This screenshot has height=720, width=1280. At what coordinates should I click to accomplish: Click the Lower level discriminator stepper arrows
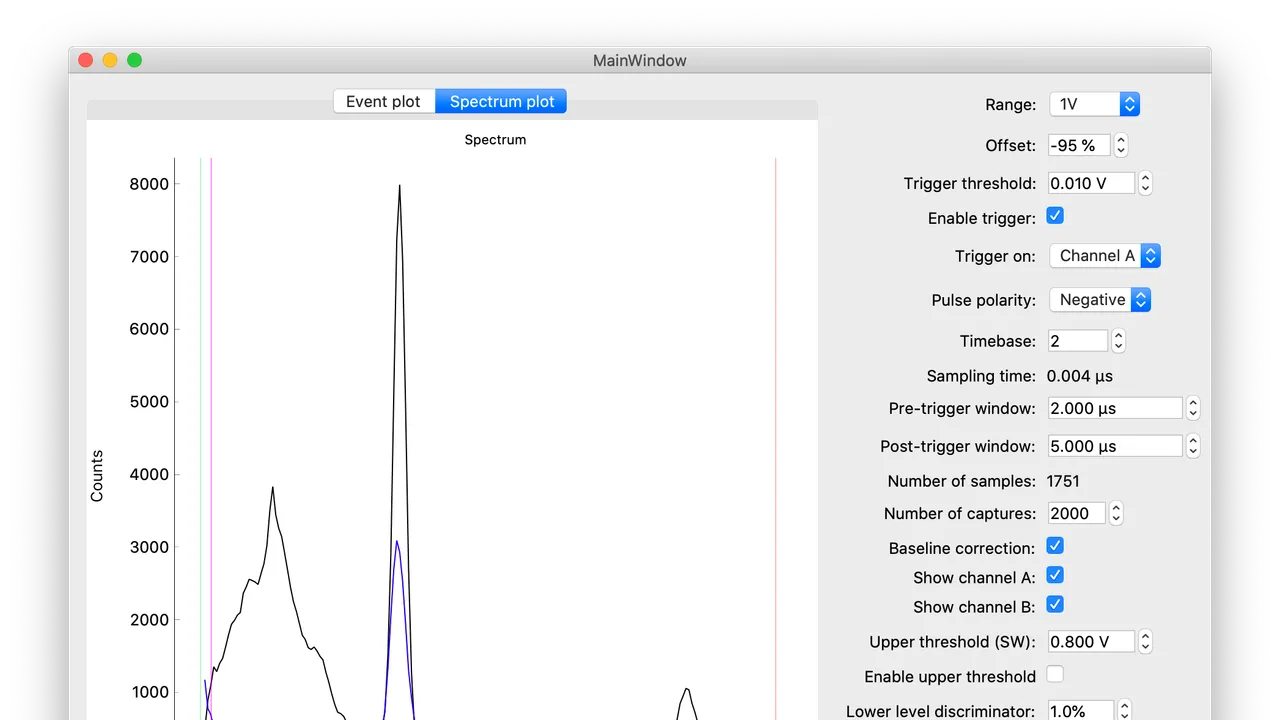coord(1125,710)
